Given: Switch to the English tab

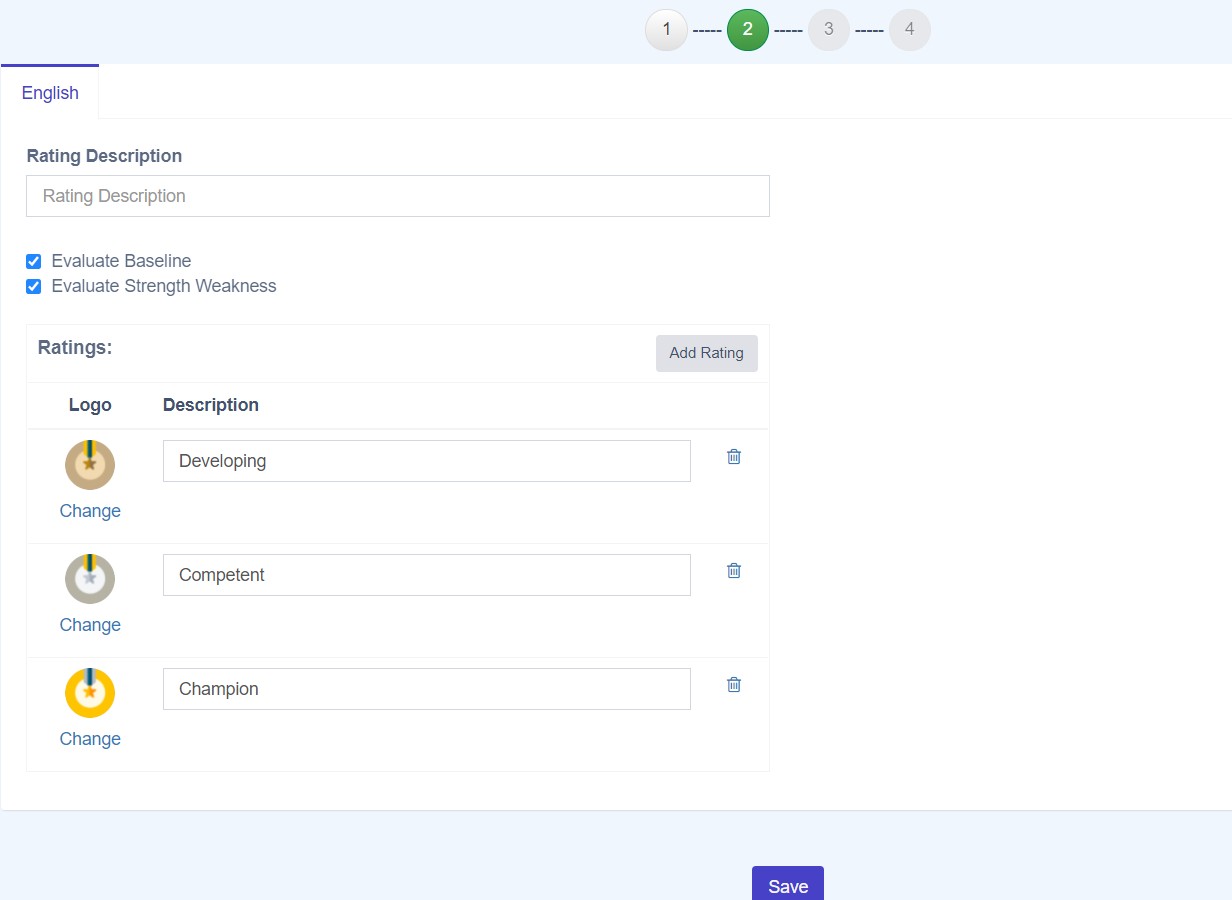Looking at the screenshot, I should tap(50, 92).
